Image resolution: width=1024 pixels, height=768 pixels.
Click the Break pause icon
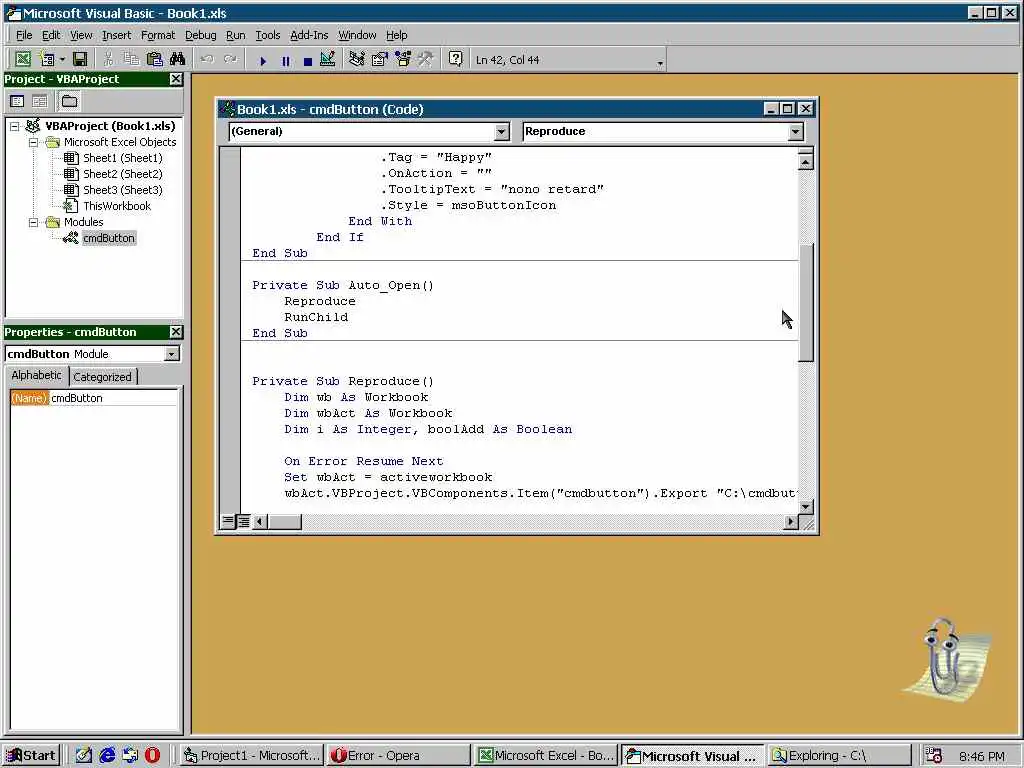click(285, 61)
